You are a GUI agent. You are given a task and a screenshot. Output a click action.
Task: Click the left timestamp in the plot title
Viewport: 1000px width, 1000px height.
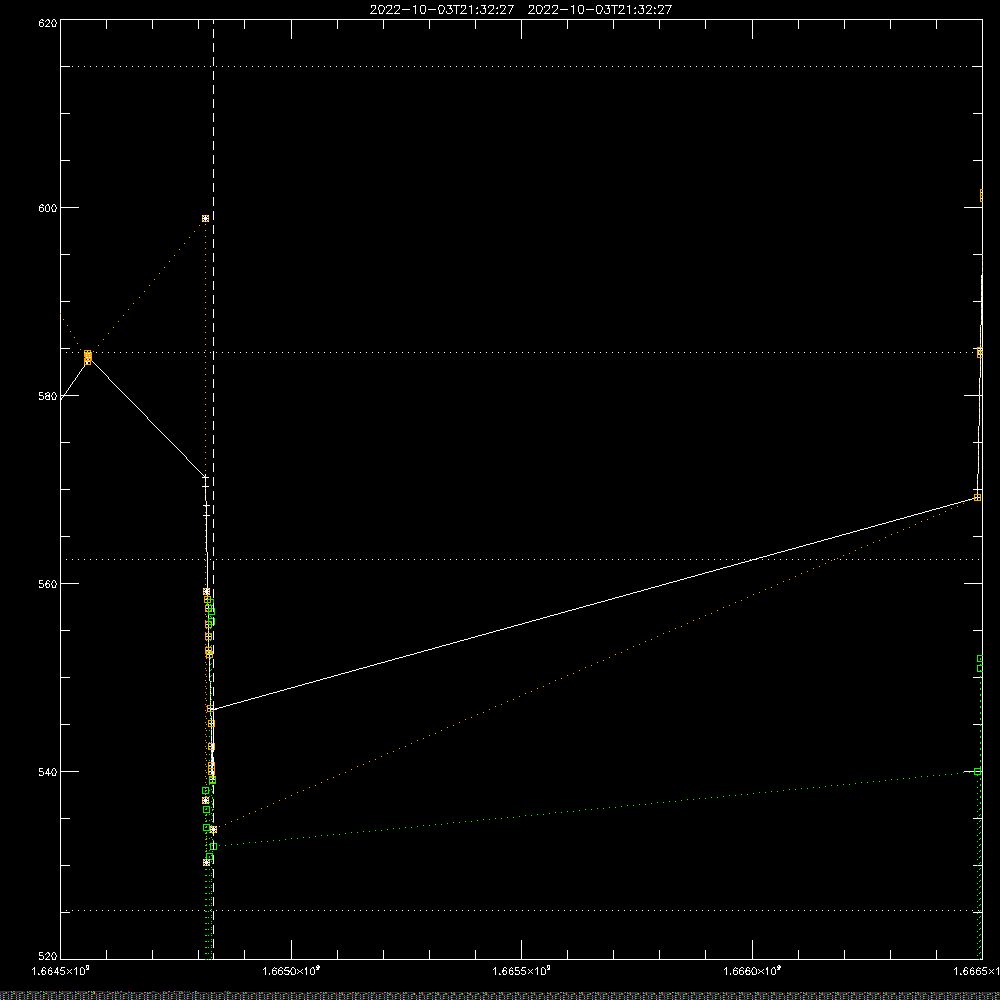point(442,10)
